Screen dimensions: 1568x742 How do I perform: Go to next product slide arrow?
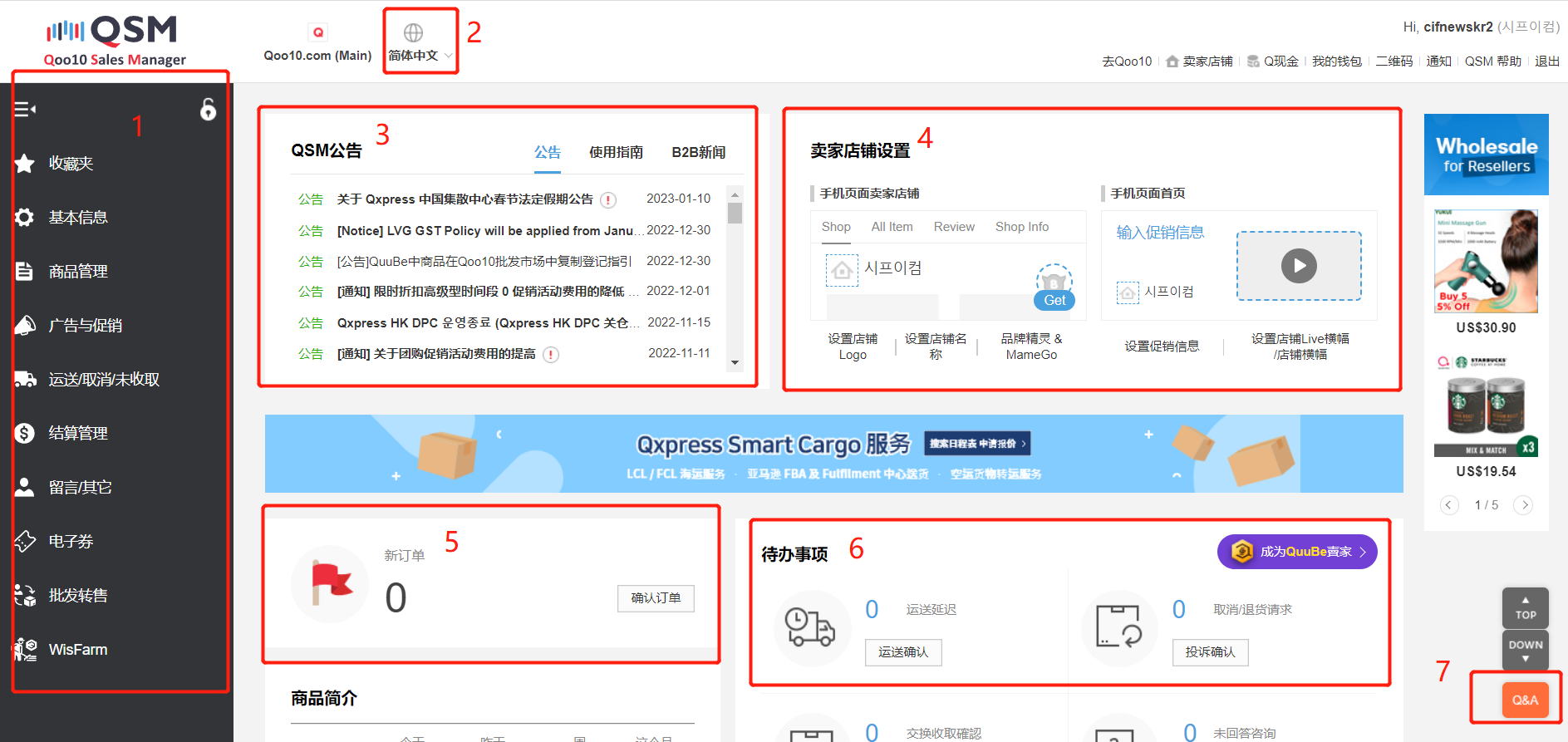point(1524,505)
